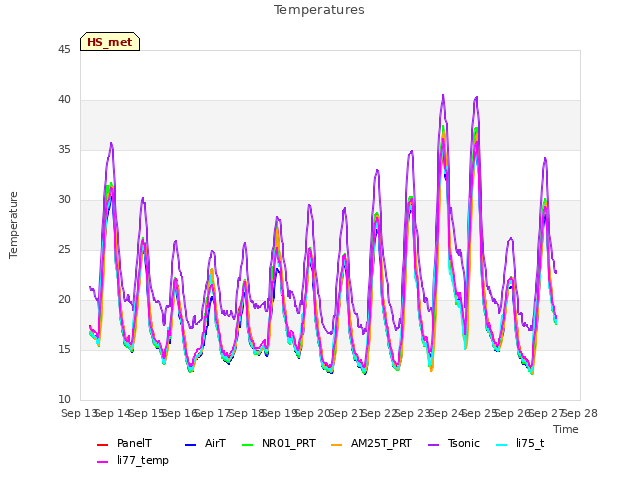This screenshot has width=640, height=480.
Task: Click the 25 y-axis tick label
Action: [x=64, y=250]
